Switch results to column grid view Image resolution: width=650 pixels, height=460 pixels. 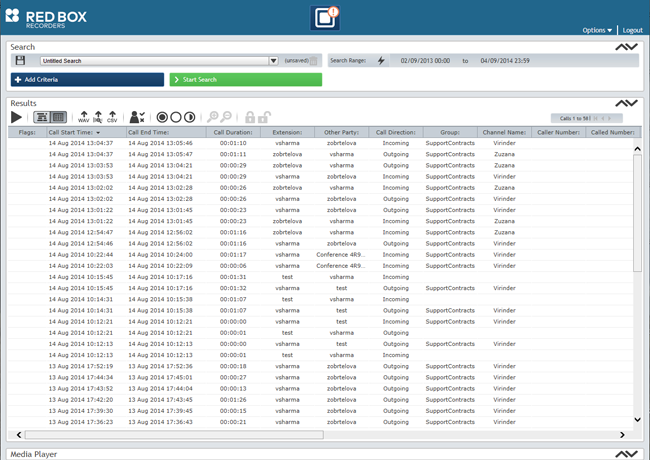pos(58,117)
